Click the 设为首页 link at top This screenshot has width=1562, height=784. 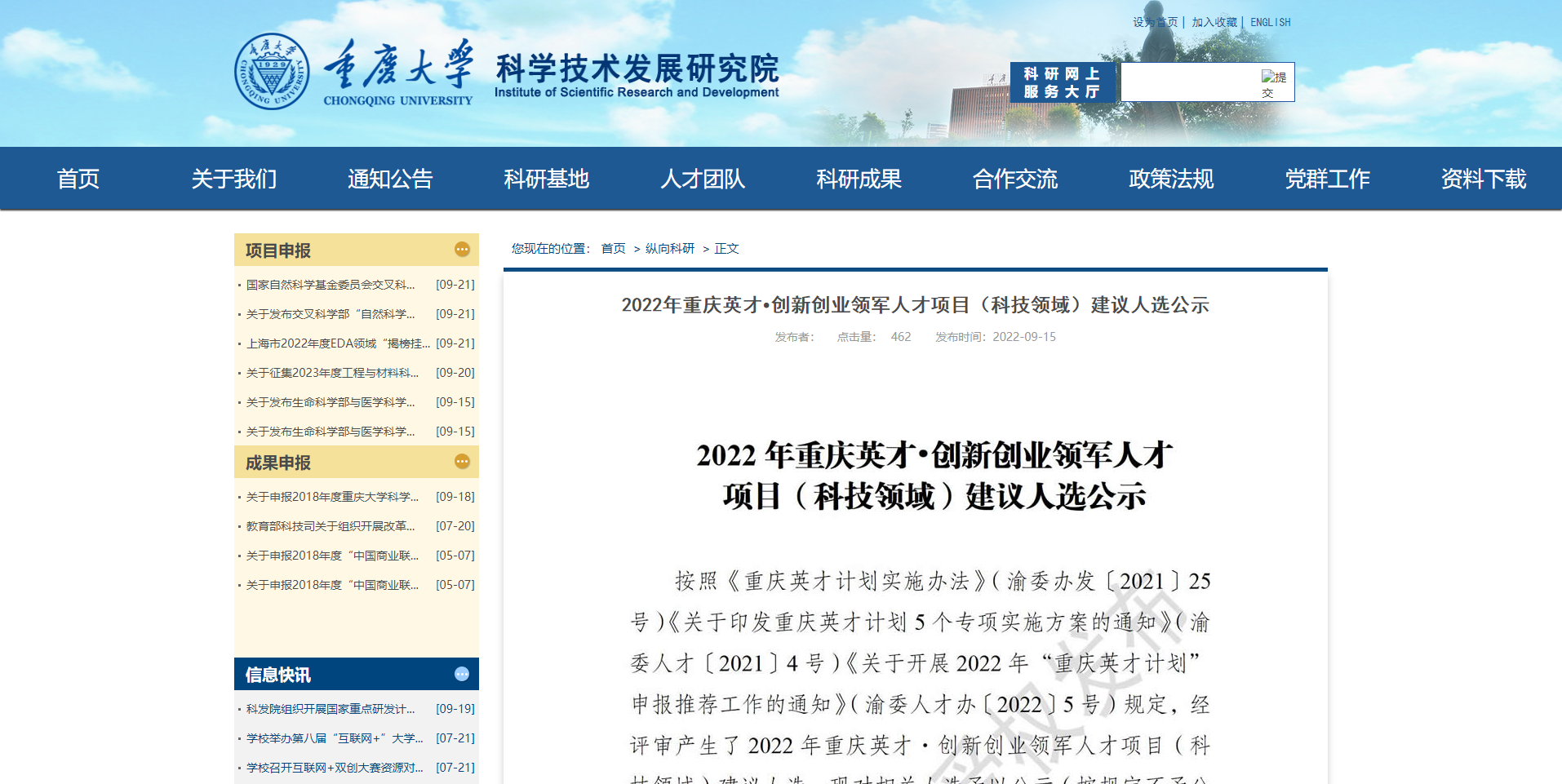(x=1155, y=23)
